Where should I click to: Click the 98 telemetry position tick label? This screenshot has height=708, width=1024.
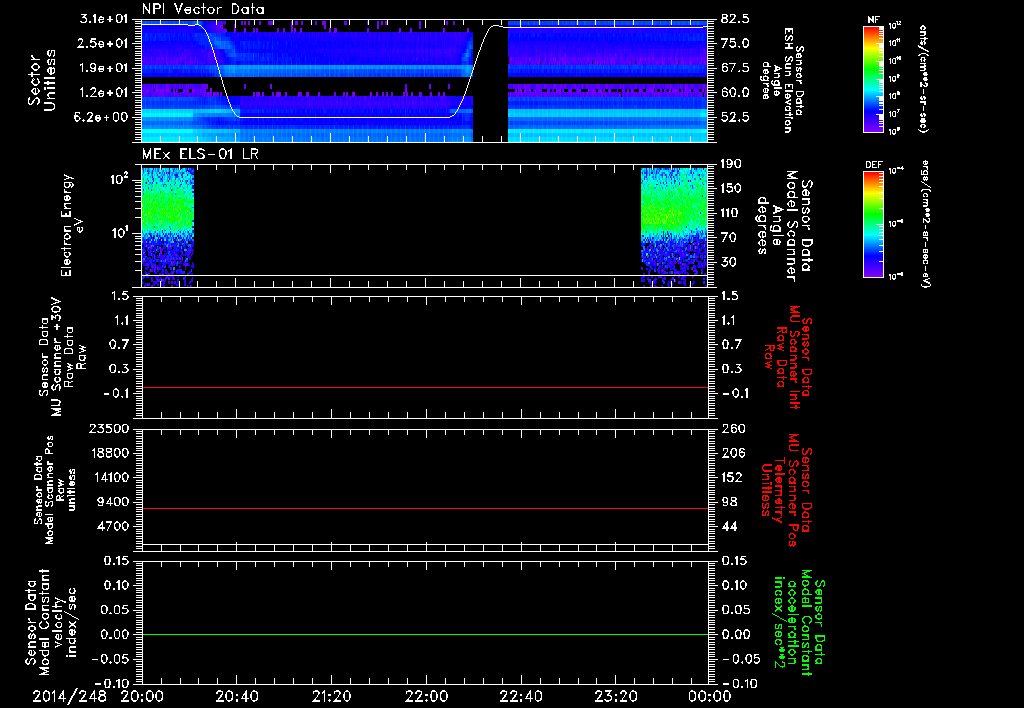tap(729, 502)
